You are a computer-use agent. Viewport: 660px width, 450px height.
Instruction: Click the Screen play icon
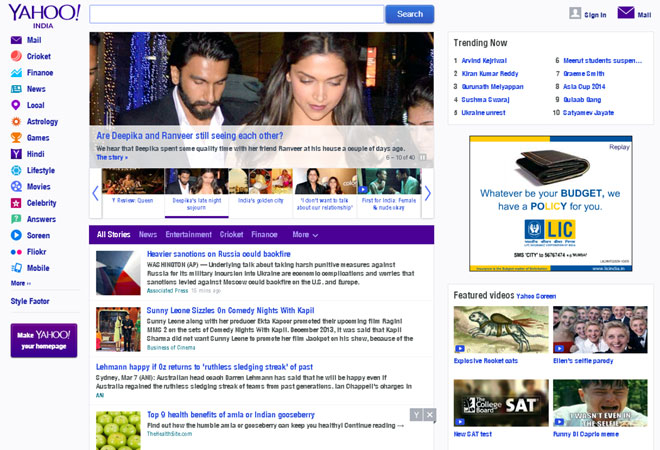point(16,235)
